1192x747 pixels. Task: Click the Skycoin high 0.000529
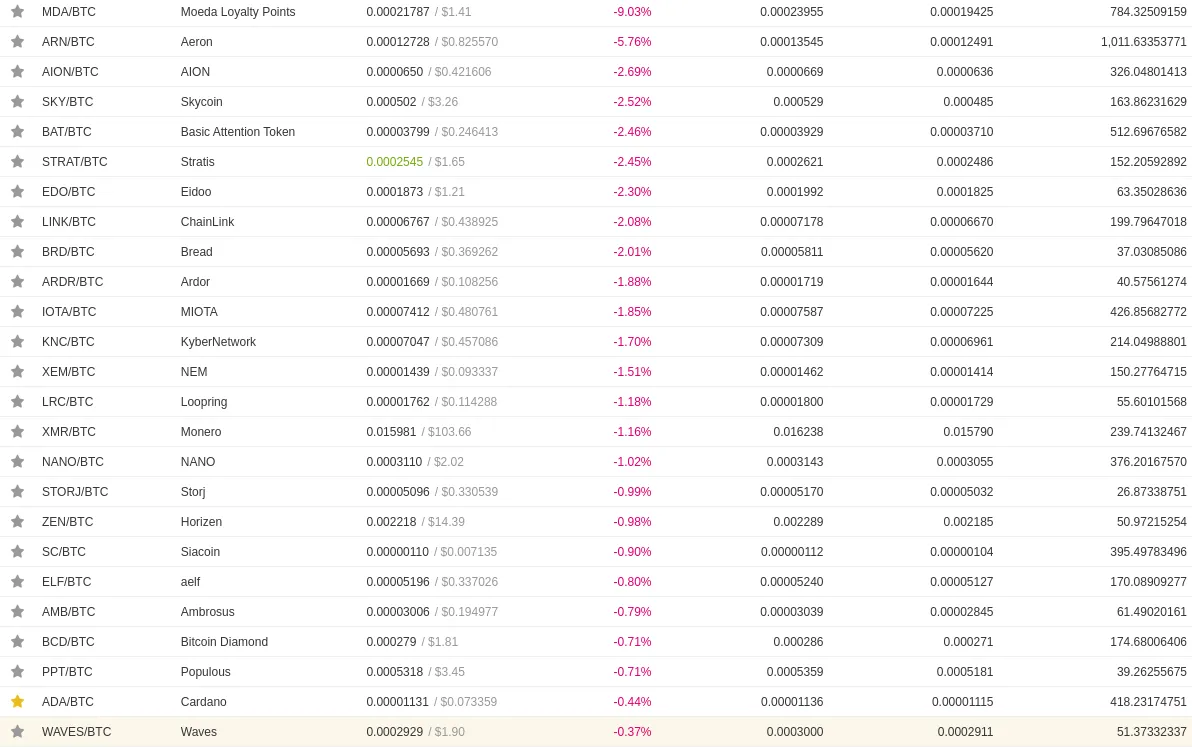(798, 101)
